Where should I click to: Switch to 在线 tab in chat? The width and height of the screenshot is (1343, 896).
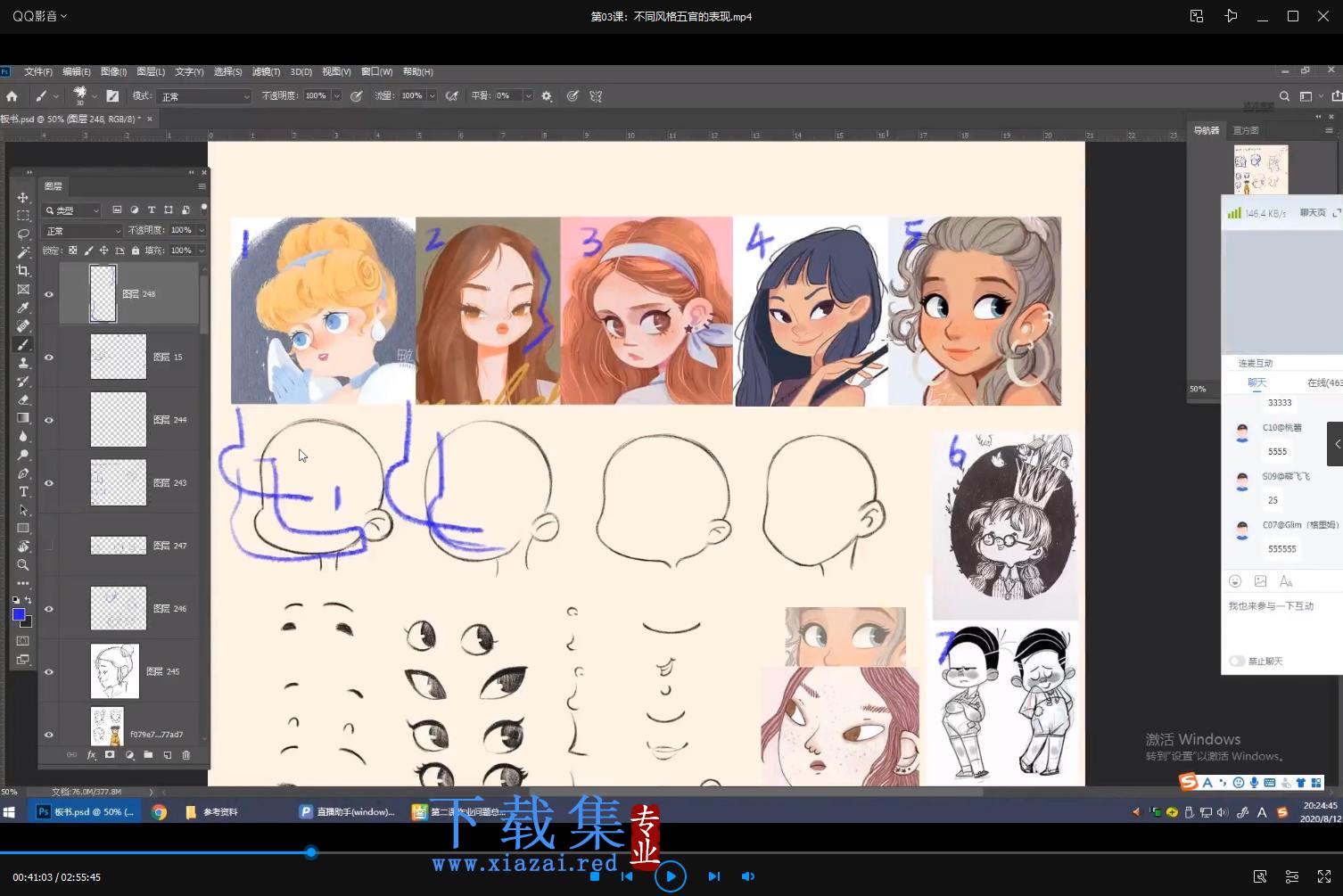pyautogui.click(x=1325, y=382)
